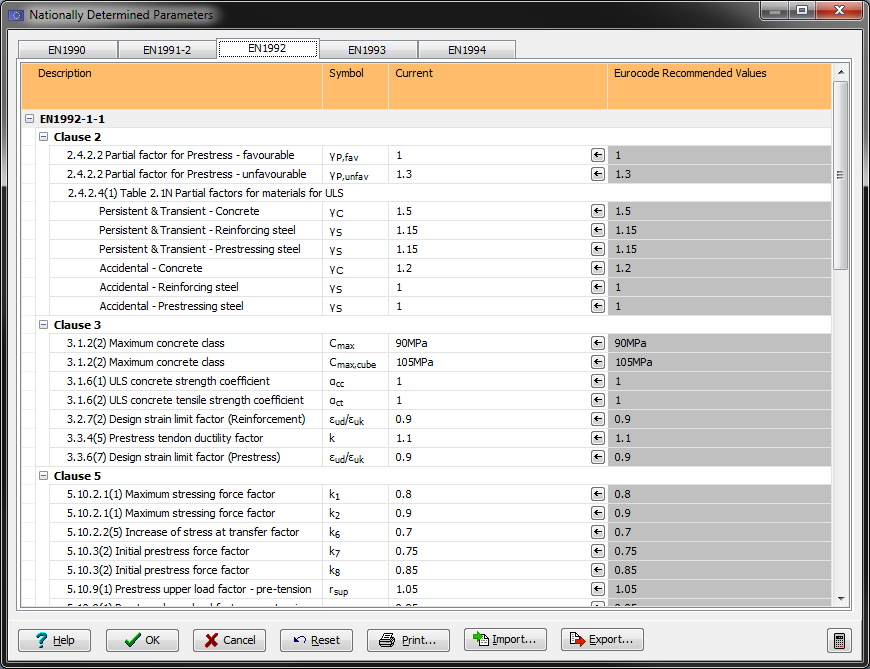Viewport: 870px width, 669px height.
Task: Confirm with the OK button
Action: (142, 640)
